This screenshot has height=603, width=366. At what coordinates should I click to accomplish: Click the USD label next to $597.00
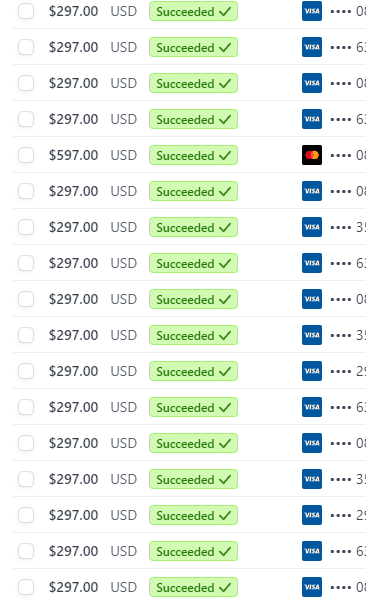click(x=124, y=155)
